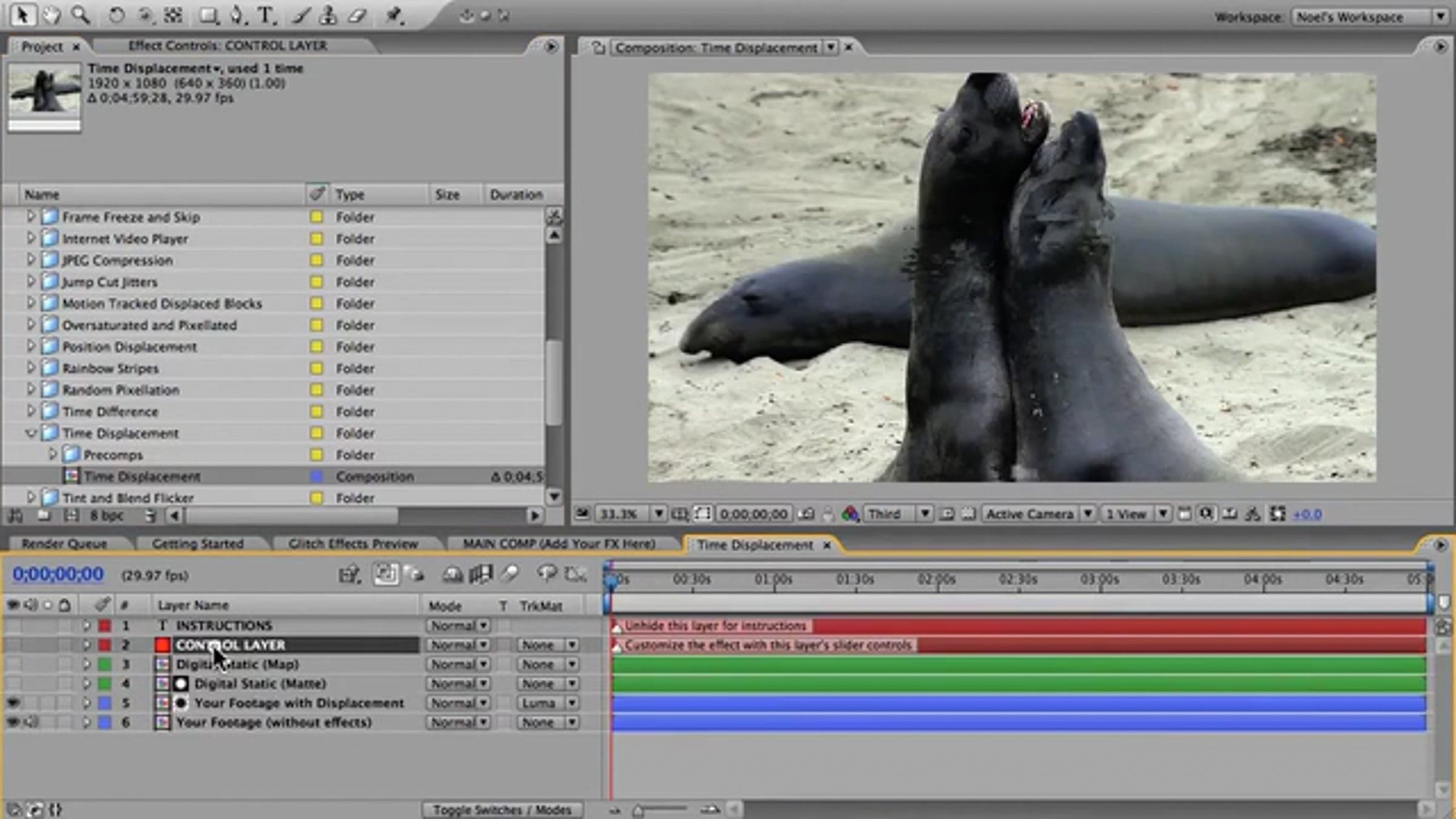Select the Rotation tool
Viewport: 1456px width, 819px height.
point(116,15)
